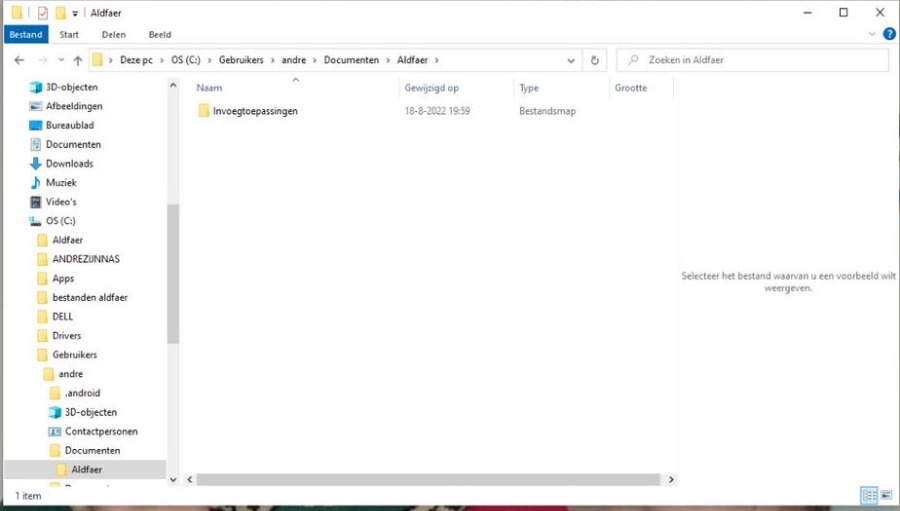Click the Help question mark icon
Viewport: 900px width, 511px height.
[889, 34]
